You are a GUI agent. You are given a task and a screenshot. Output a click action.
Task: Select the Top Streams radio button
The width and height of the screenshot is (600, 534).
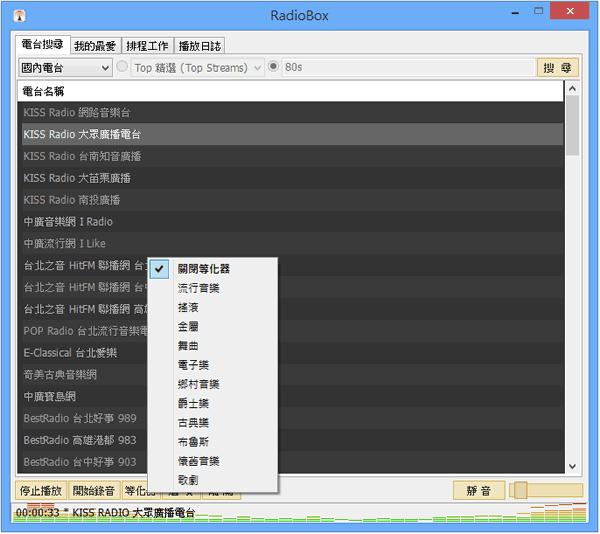point(123,68)
